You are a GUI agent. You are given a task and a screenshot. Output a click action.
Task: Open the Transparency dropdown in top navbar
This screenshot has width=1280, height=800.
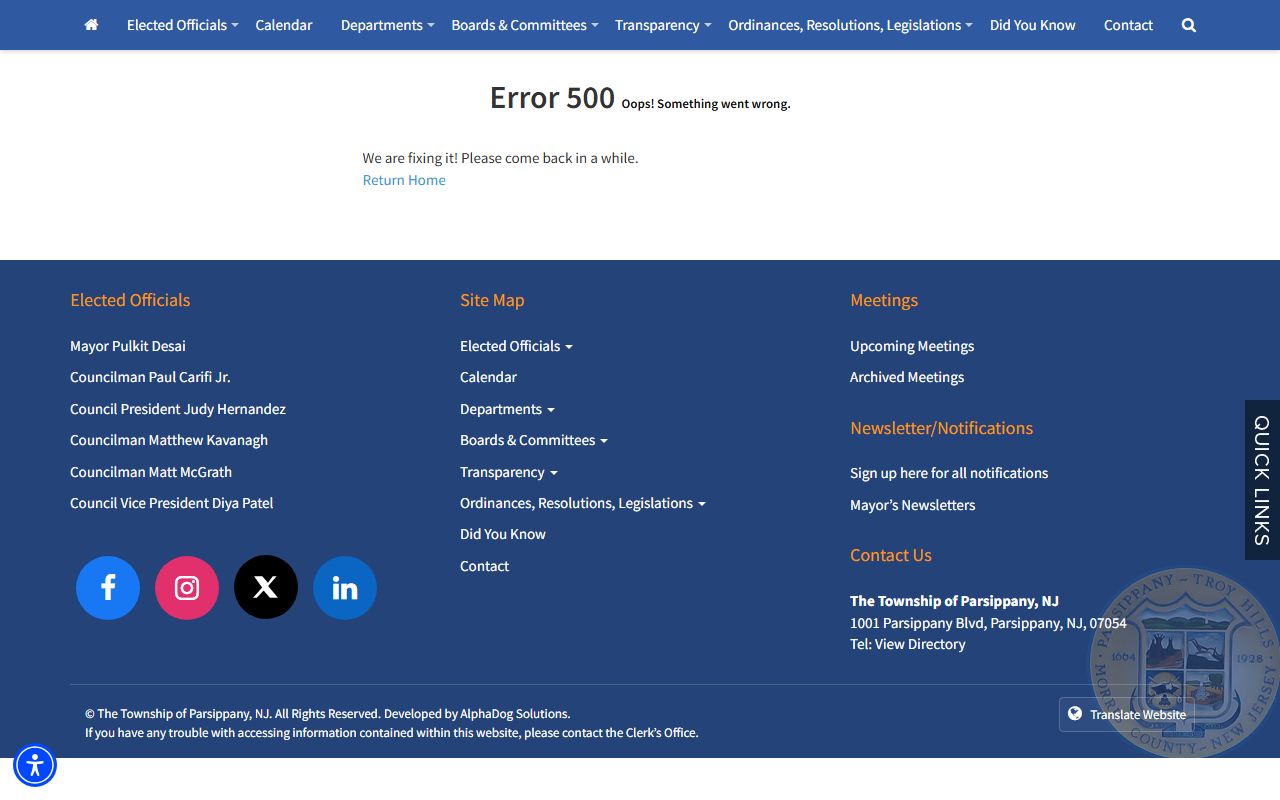click(x=662, y=25)
